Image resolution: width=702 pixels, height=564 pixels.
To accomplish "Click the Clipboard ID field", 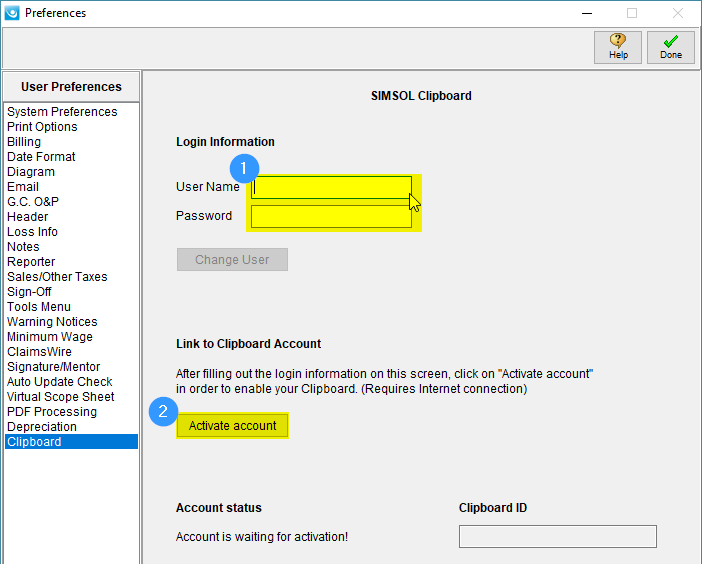I will 557,536.
